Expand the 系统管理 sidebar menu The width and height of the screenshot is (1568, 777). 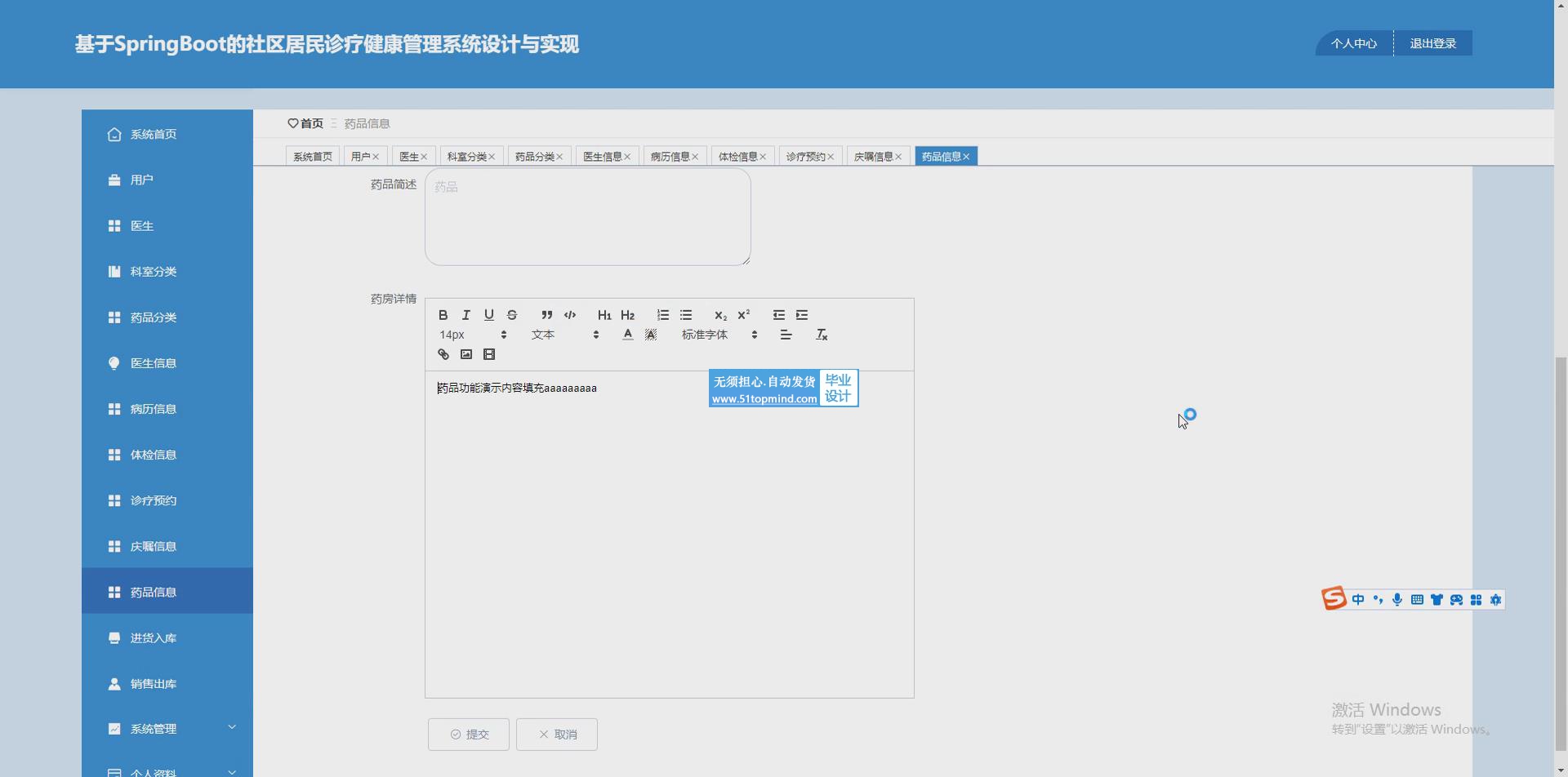(x=167, y=729)
